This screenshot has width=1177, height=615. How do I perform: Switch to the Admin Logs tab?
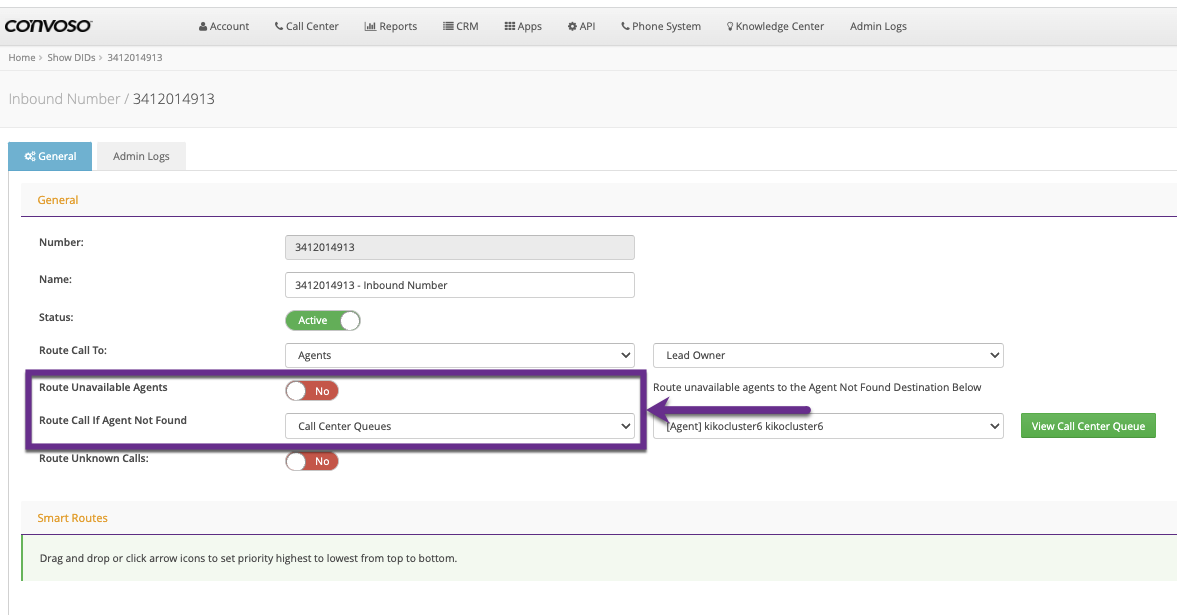(141, 157)
